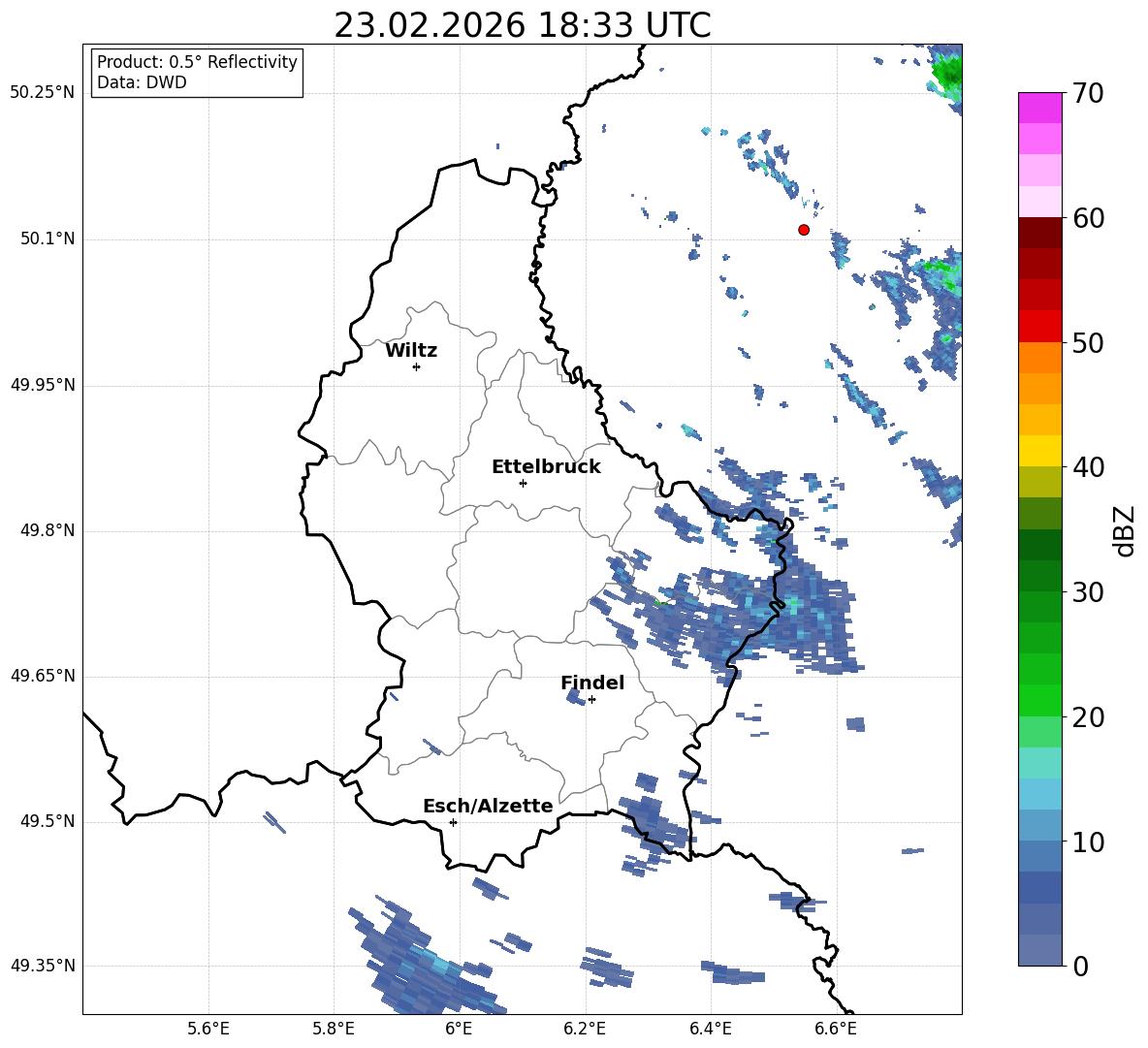Click the 49.65°N latitude label

(42, 676)
